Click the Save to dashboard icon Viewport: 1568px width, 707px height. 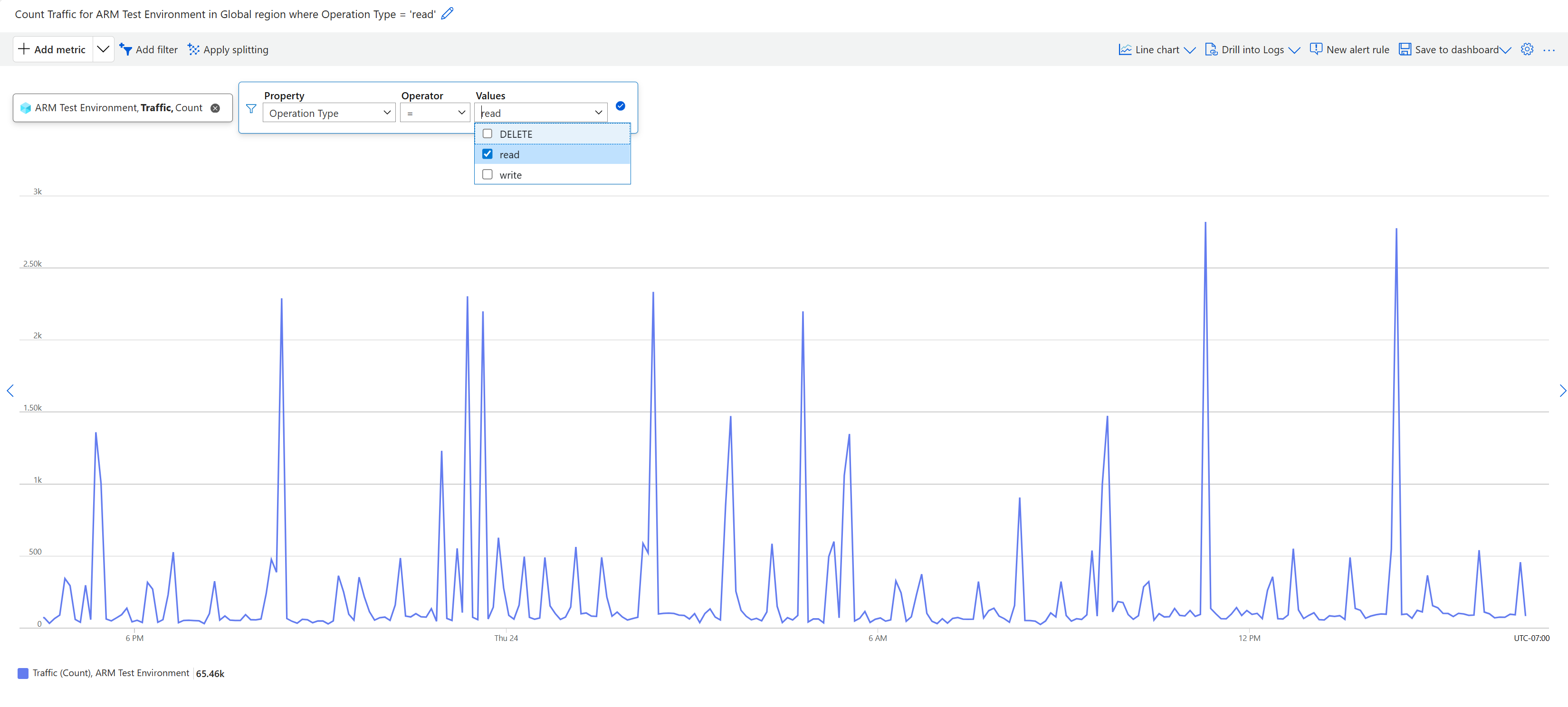pyautogui.click(x=1405, y=49)
